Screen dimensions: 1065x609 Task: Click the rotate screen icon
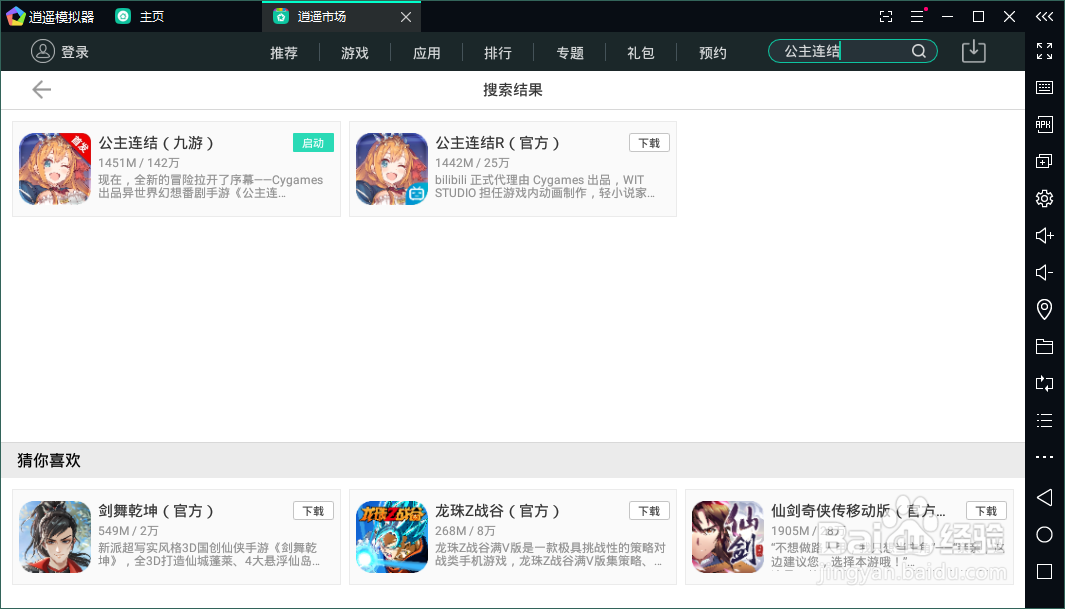pyautogui.click(x=1045, y=384)
